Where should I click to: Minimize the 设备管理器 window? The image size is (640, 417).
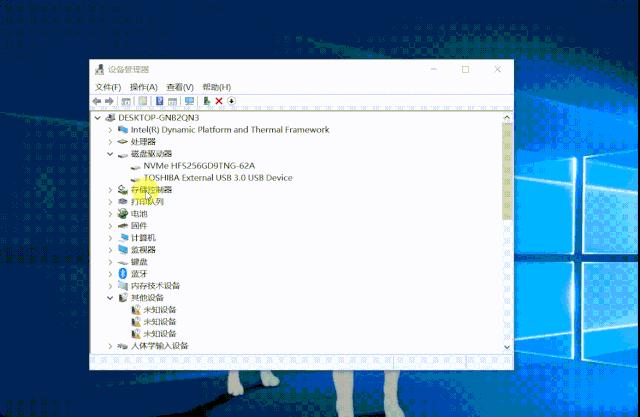pos(434,69)
